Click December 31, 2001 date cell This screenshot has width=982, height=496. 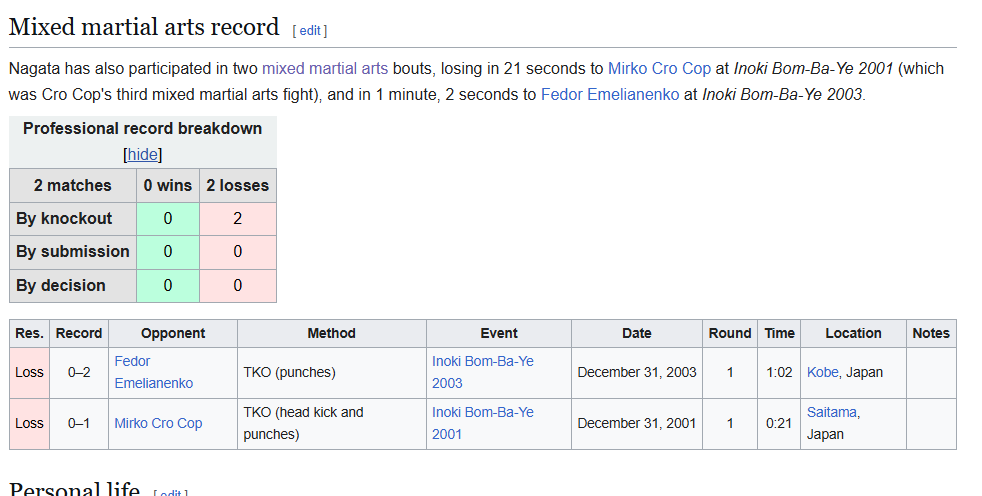tap(636, 424)
